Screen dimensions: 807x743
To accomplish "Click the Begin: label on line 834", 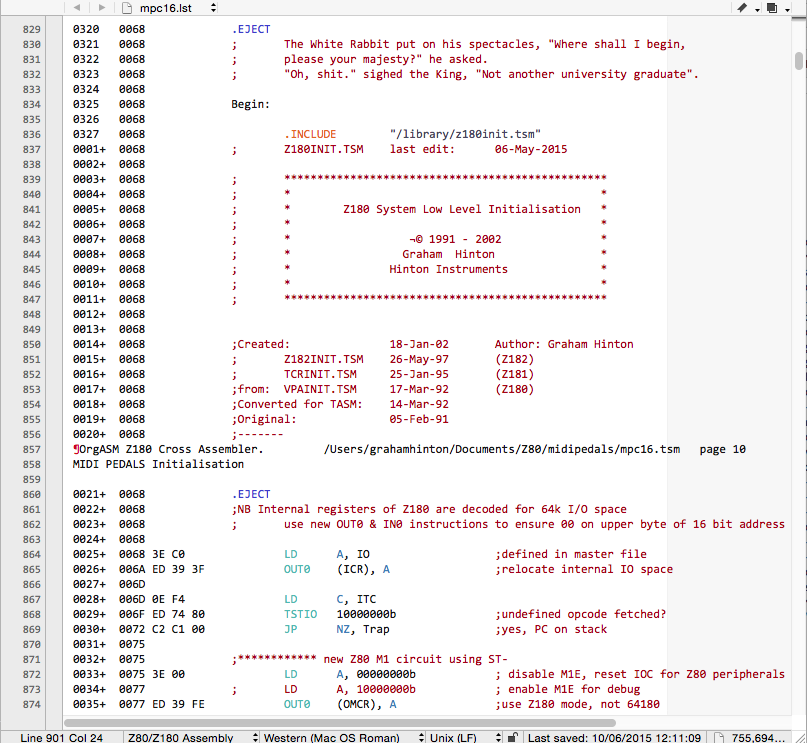I will pos(250,104).
